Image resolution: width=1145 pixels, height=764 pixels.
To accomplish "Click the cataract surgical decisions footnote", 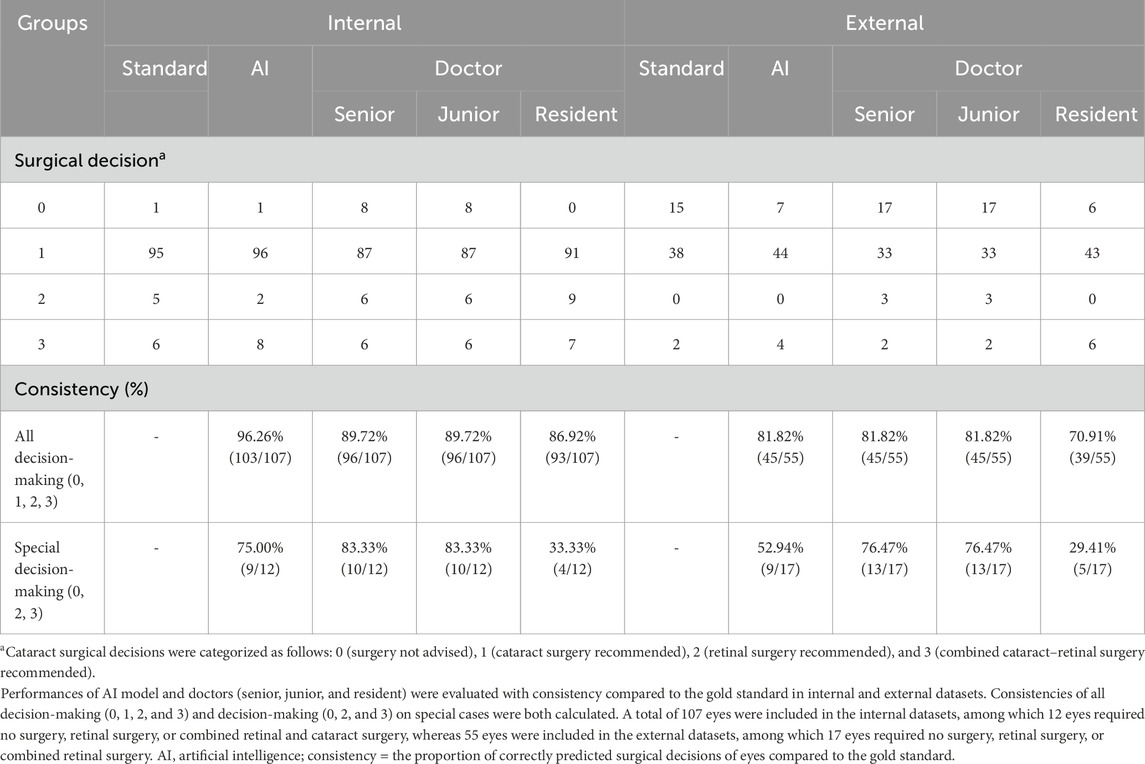I will pos(572,660).
